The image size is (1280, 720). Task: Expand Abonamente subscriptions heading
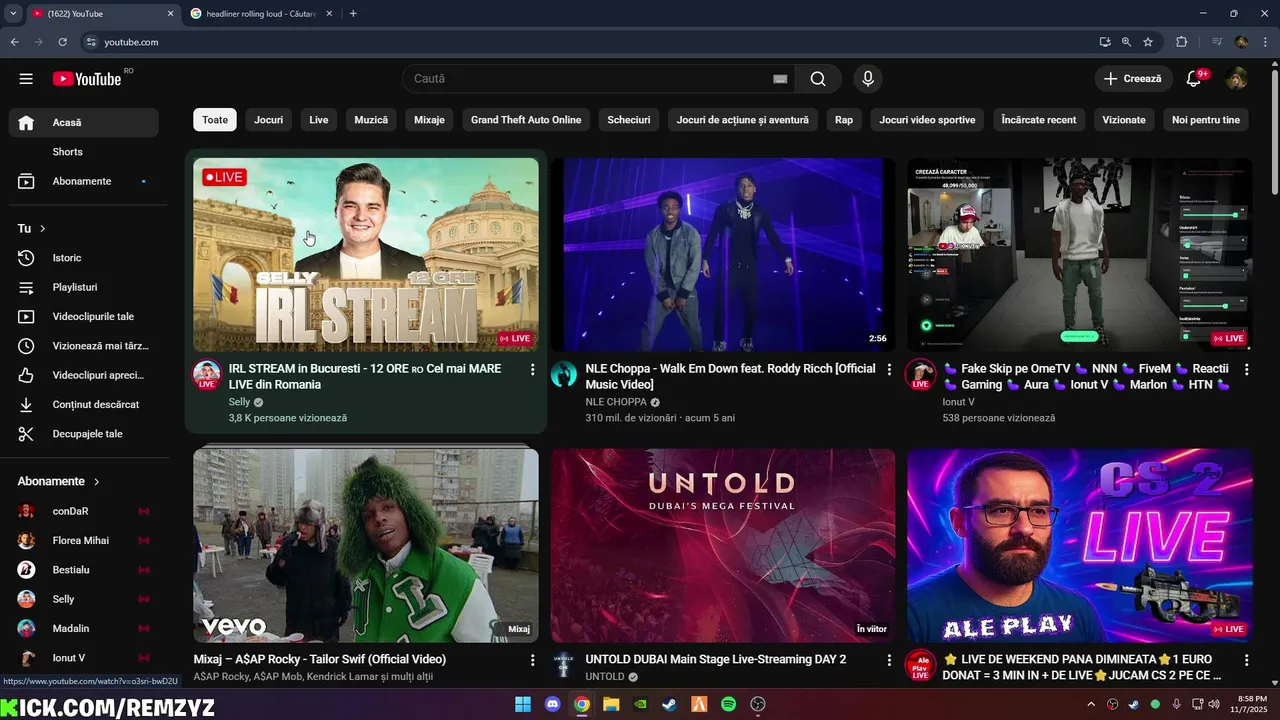pyautogui.click(x=59, y=481)
